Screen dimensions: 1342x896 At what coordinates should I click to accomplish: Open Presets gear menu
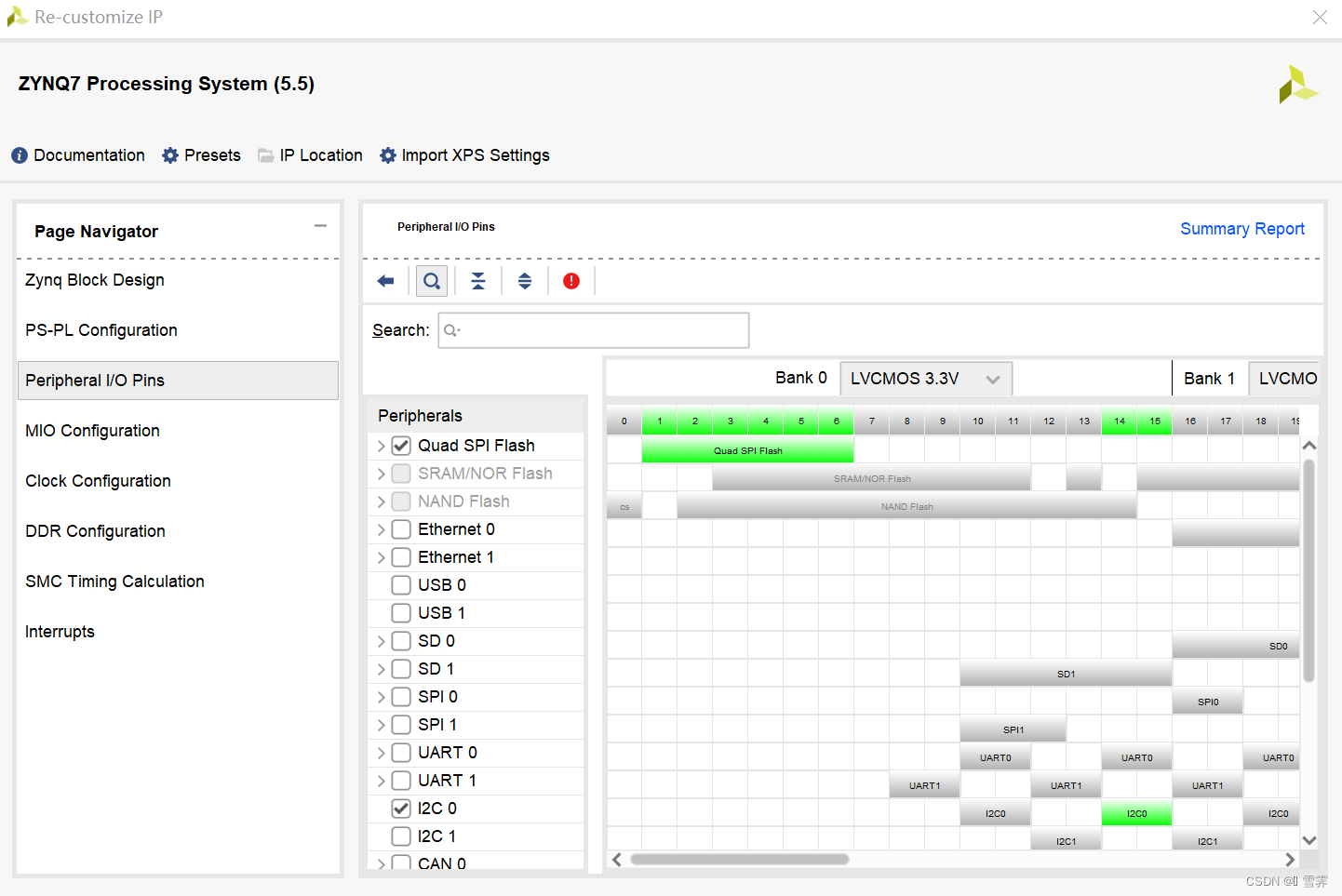(170, 155)
